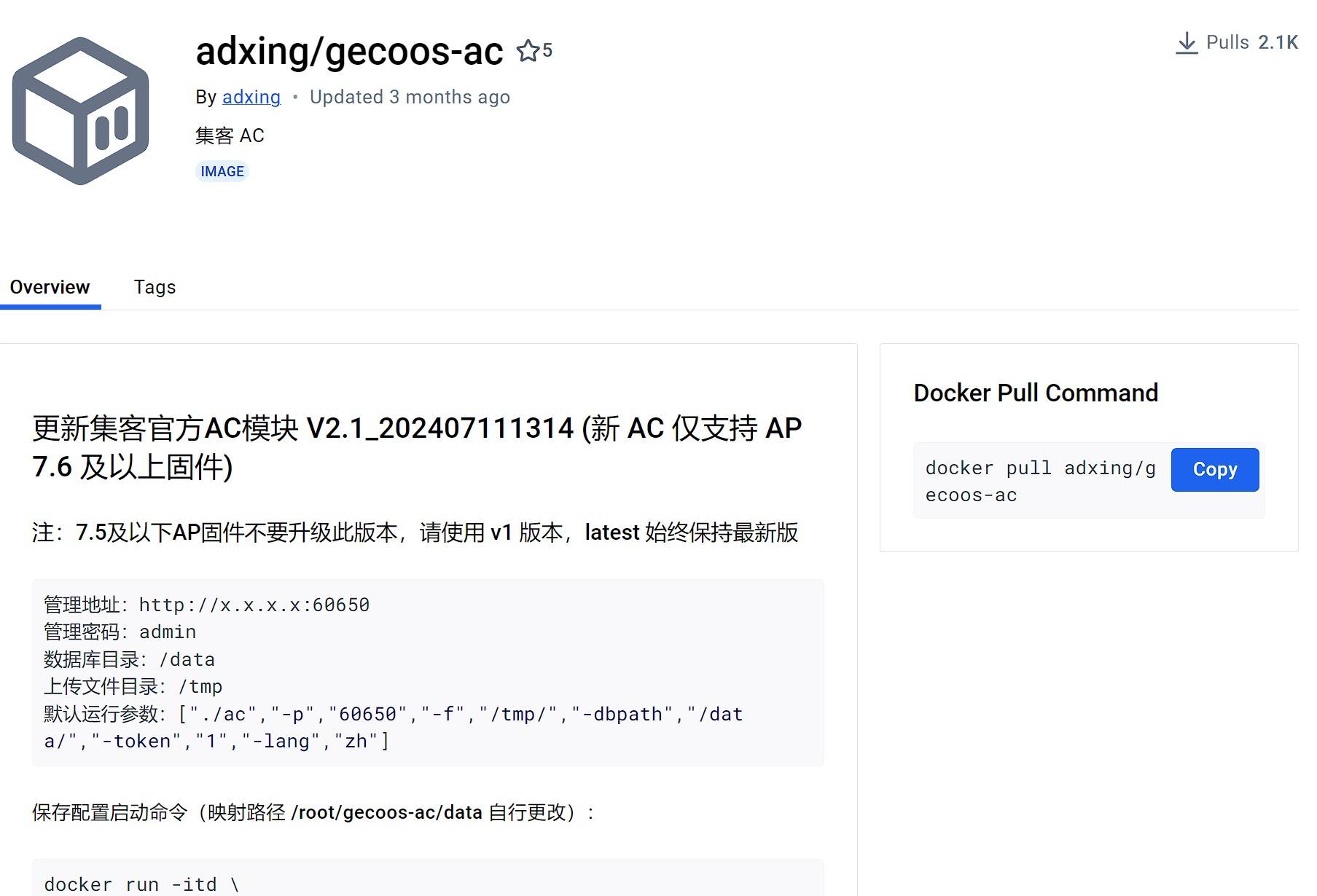
Task: Click the star icon next to repository name
Action: pyautogui.click(x=528, y=51)
